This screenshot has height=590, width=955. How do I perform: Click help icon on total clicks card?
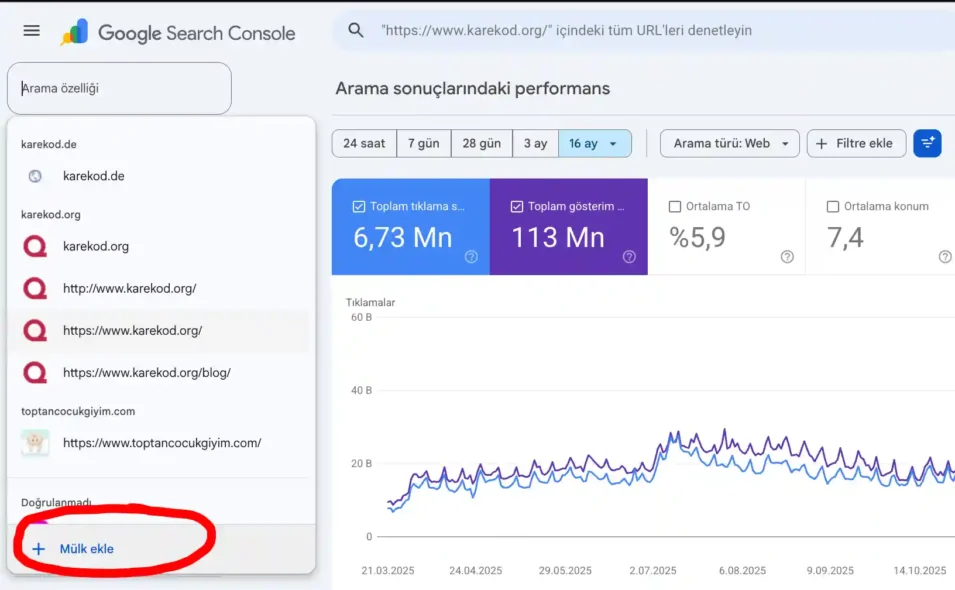point(471,257)
